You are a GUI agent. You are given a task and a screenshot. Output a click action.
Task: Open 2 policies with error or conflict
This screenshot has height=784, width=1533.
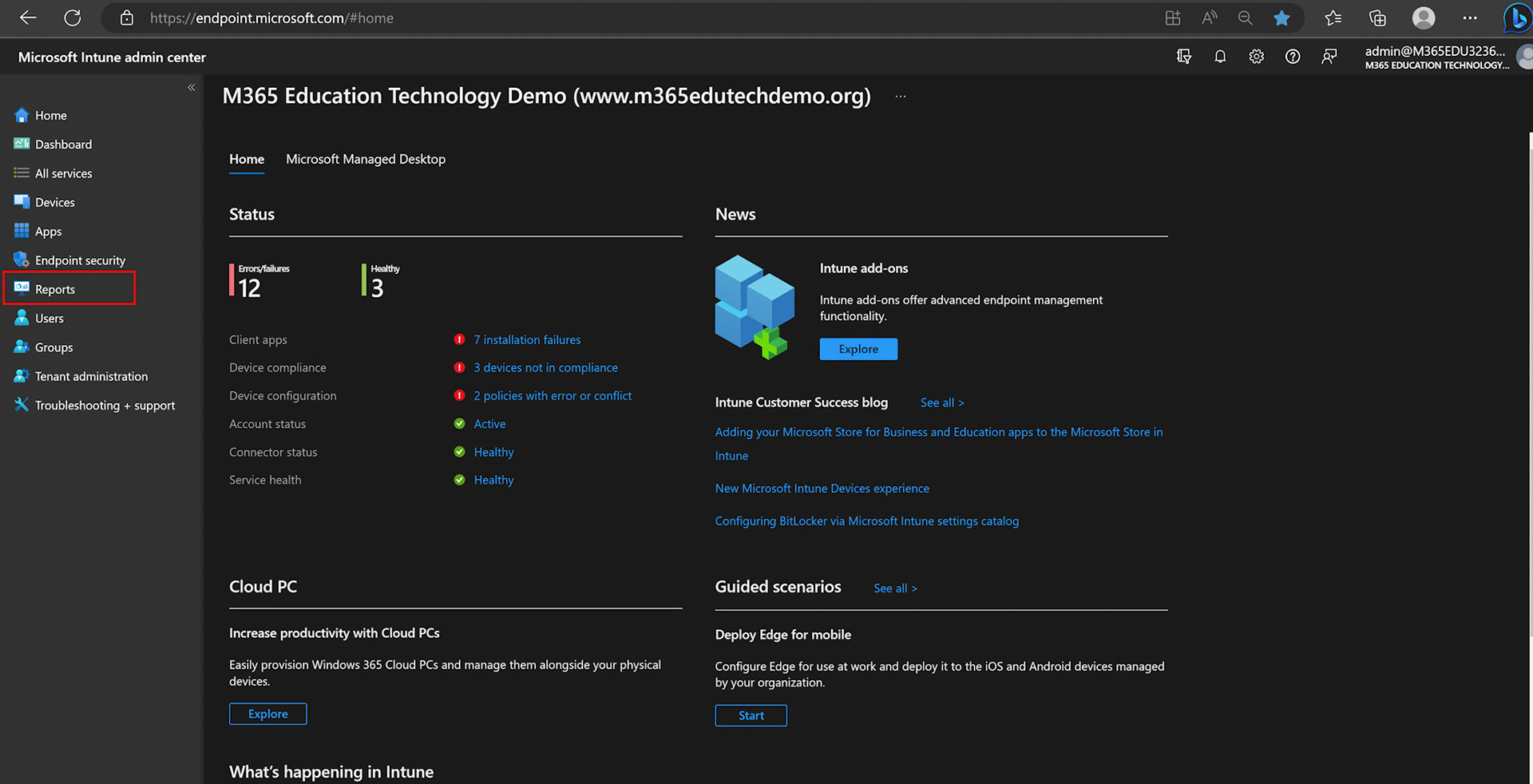pyautogui.click(x=553, y=395)
